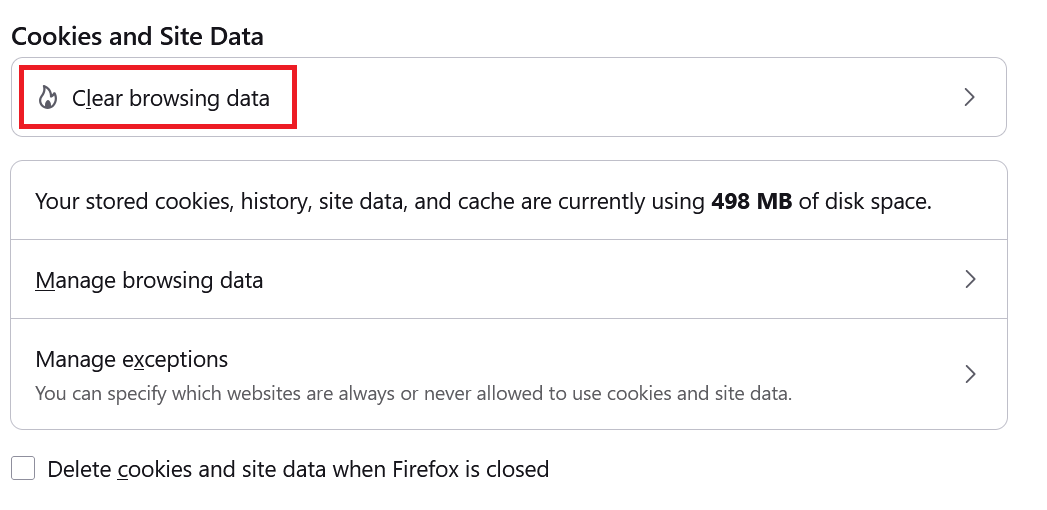1047x510 pixels.
Task: Open Manage browsing data
Action: (149, 280)
